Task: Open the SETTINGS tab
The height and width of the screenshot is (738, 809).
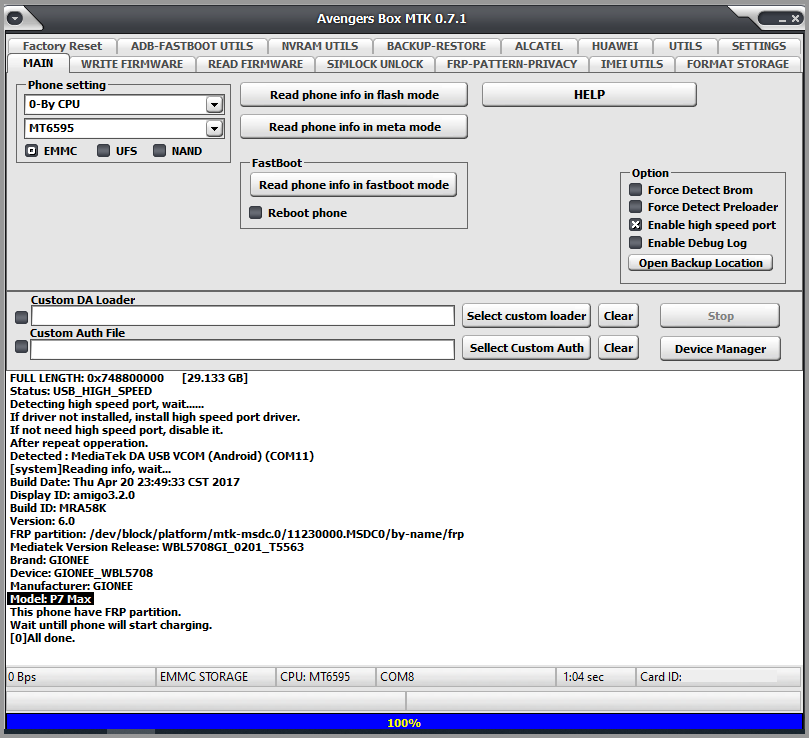Action: pos(759,46)
